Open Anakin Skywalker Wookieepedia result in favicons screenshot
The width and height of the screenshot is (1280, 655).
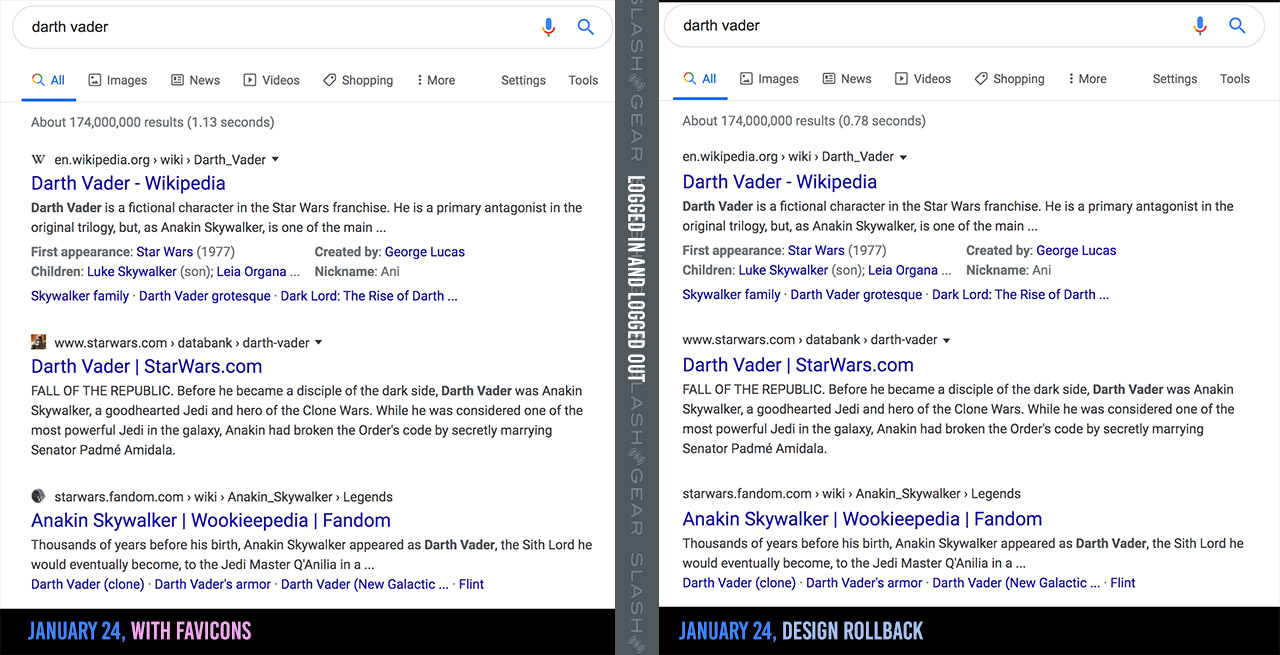coord(211,520)
